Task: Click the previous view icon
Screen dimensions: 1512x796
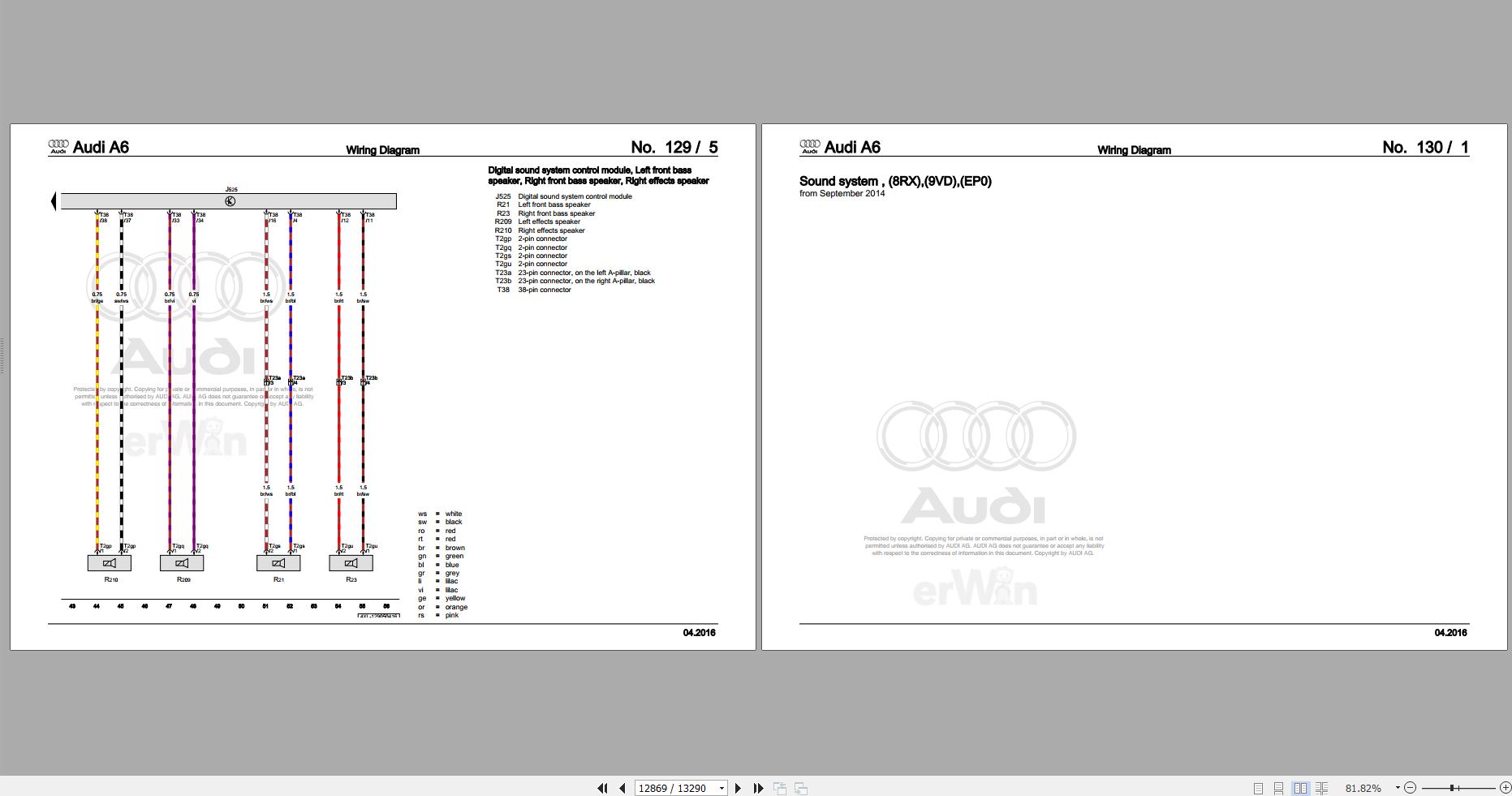Action: [780, 788]
